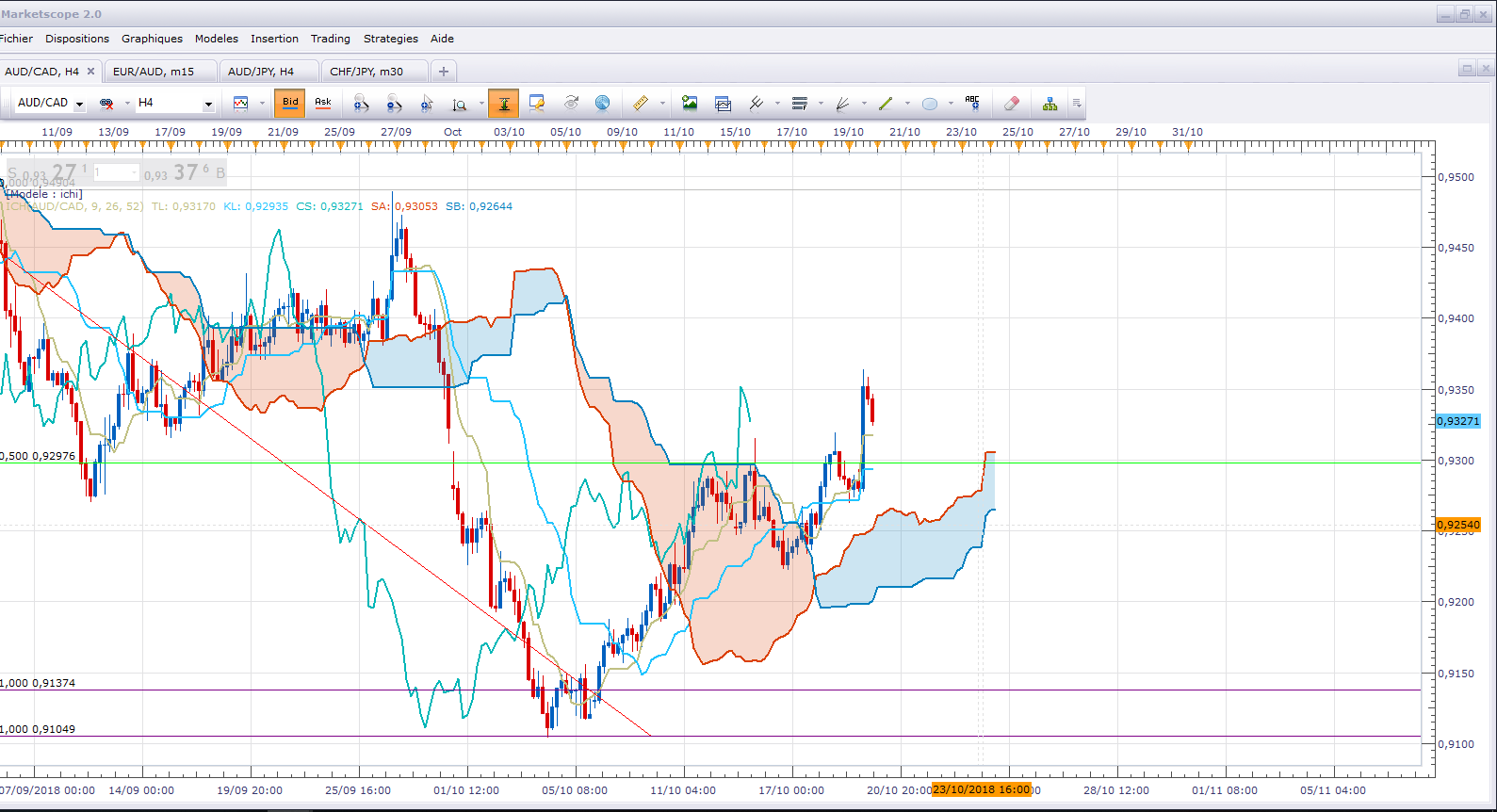
Task: Open the AUD/CAD symbol dropdown
Action: click(51, 103)
